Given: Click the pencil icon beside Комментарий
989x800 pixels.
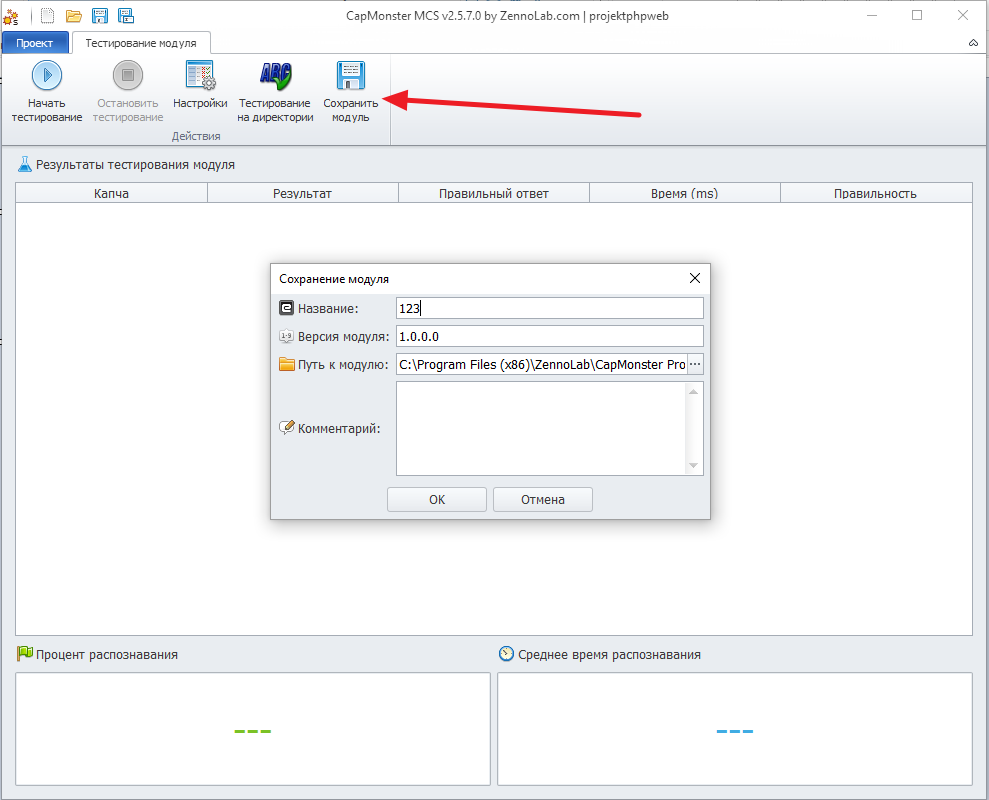Looking at the screenshot, I should coord(286,428).
